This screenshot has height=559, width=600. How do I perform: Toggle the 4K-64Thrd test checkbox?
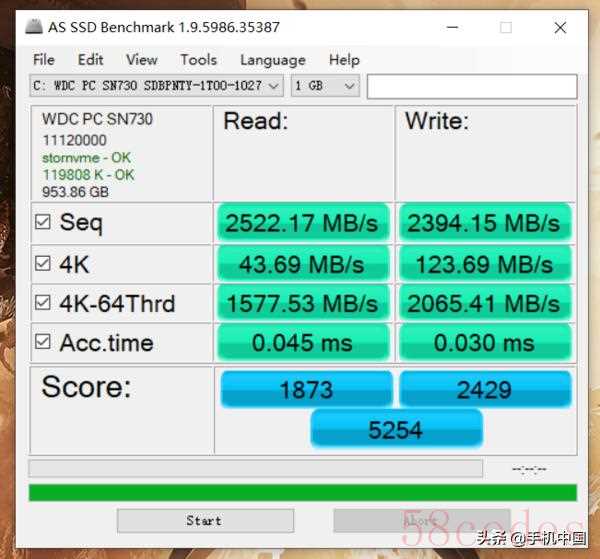[x=42, y=303]
